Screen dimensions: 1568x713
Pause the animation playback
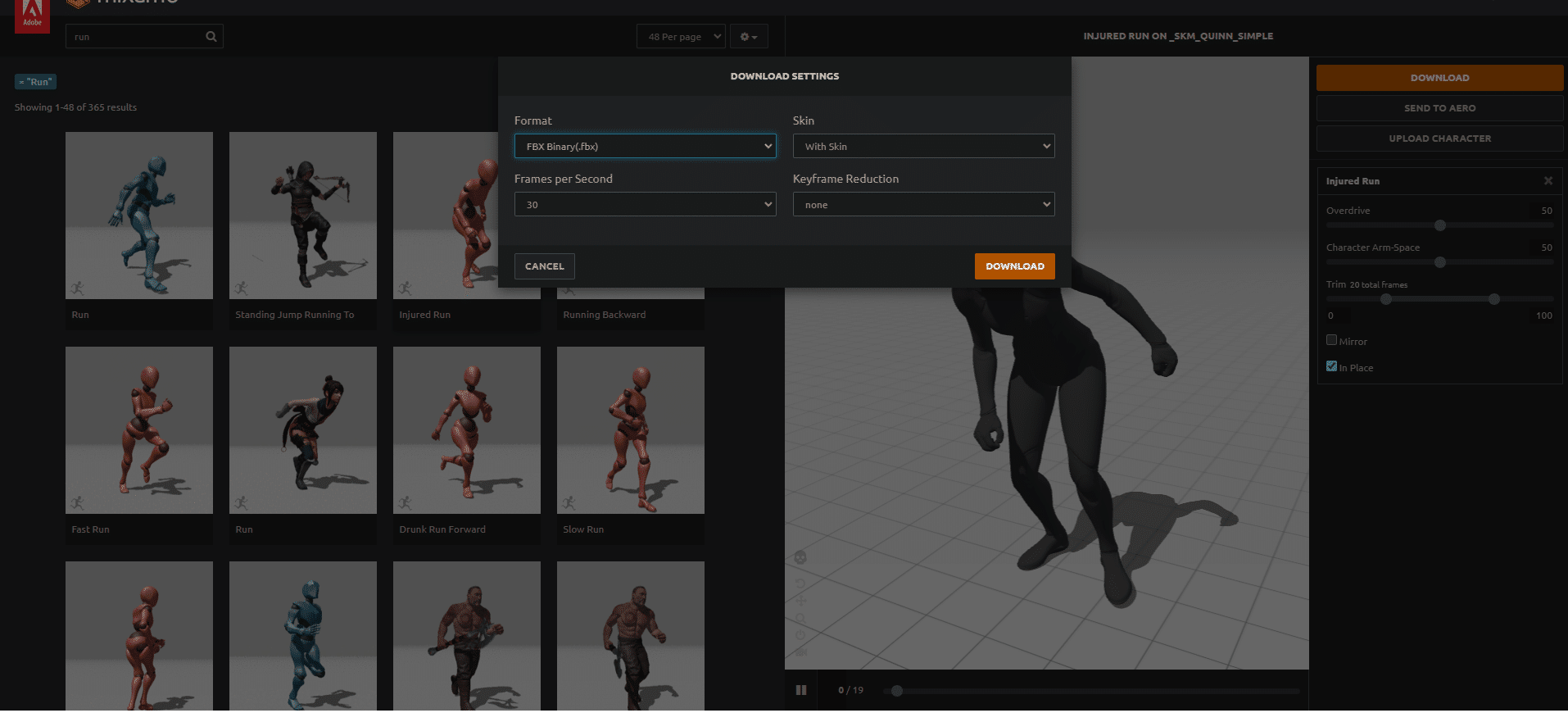click(801, 690)
